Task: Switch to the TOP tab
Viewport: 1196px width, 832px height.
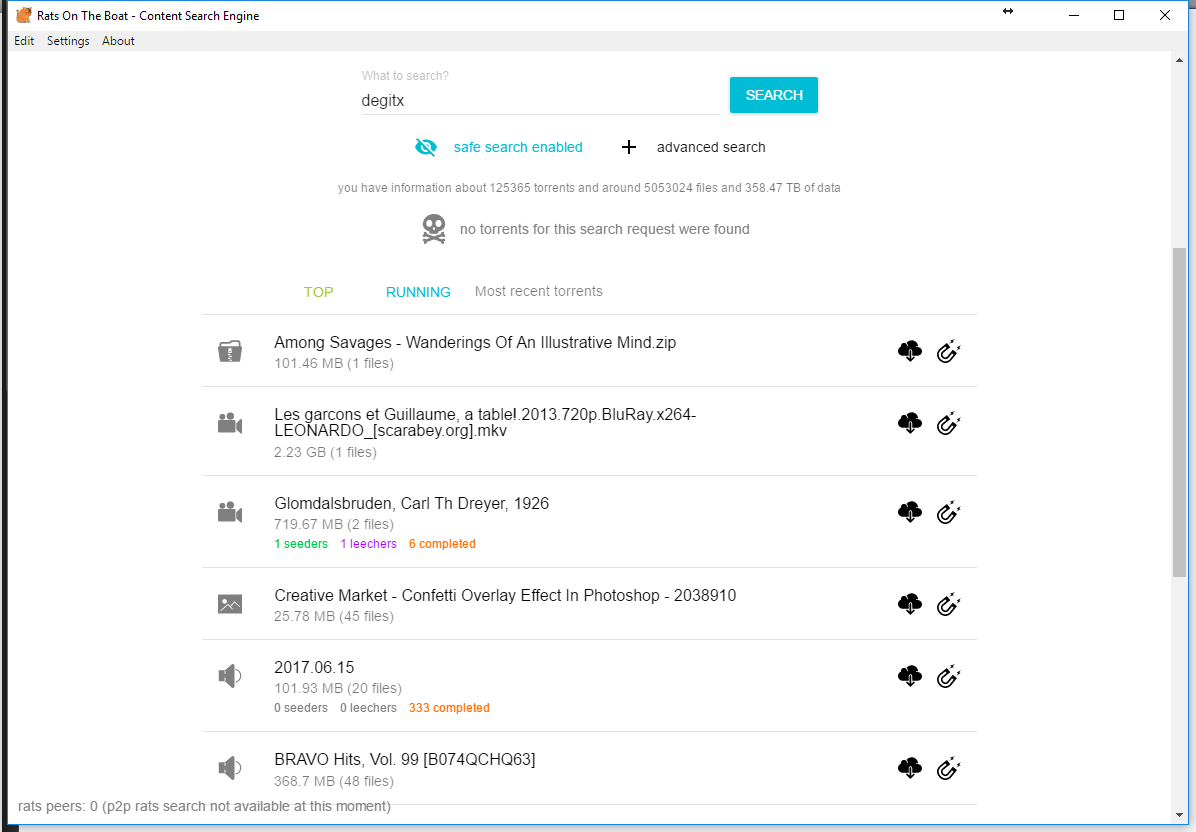Action: [x=318, y=292]
